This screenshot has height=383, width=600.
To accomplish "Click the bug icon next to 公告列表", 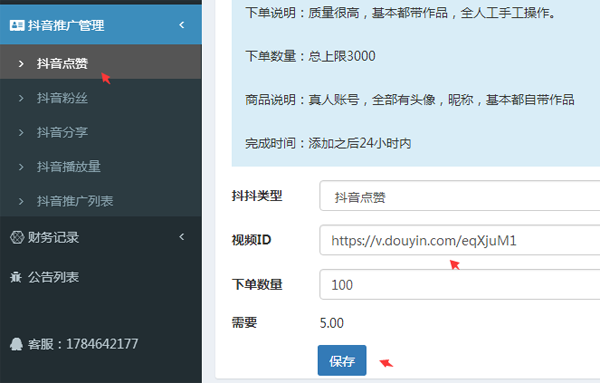I will click(x=16, y=277).
